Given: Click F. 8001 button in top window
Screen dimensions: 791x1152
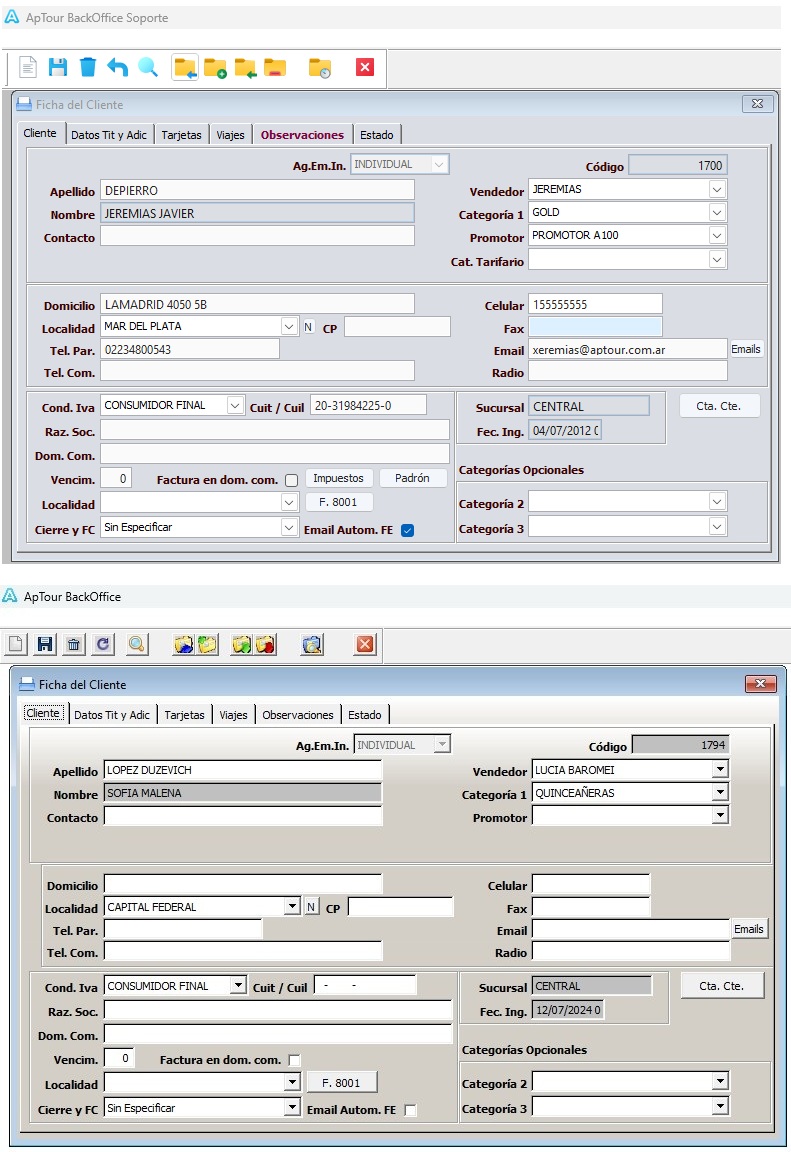Looking at the screenshot, I should [339, 503].
